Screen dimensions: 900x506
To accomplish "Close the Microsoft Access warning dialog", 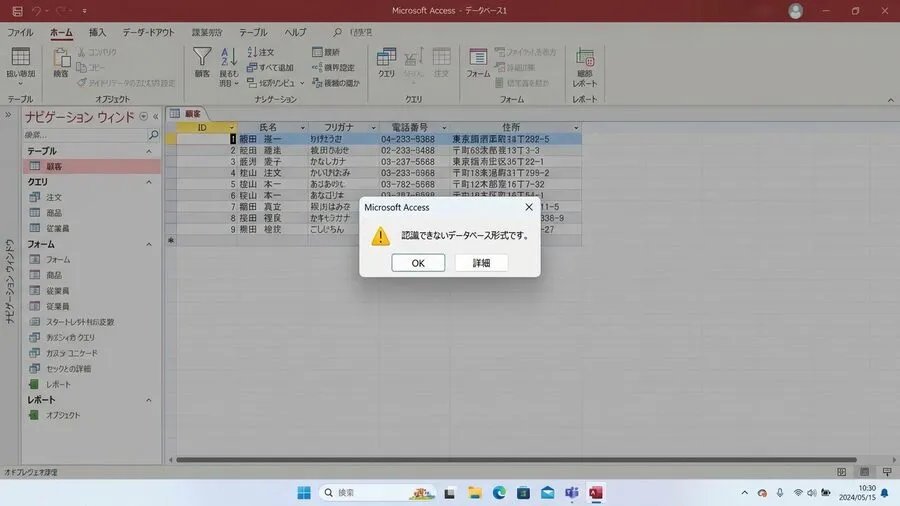I will [x=529, y=207].
